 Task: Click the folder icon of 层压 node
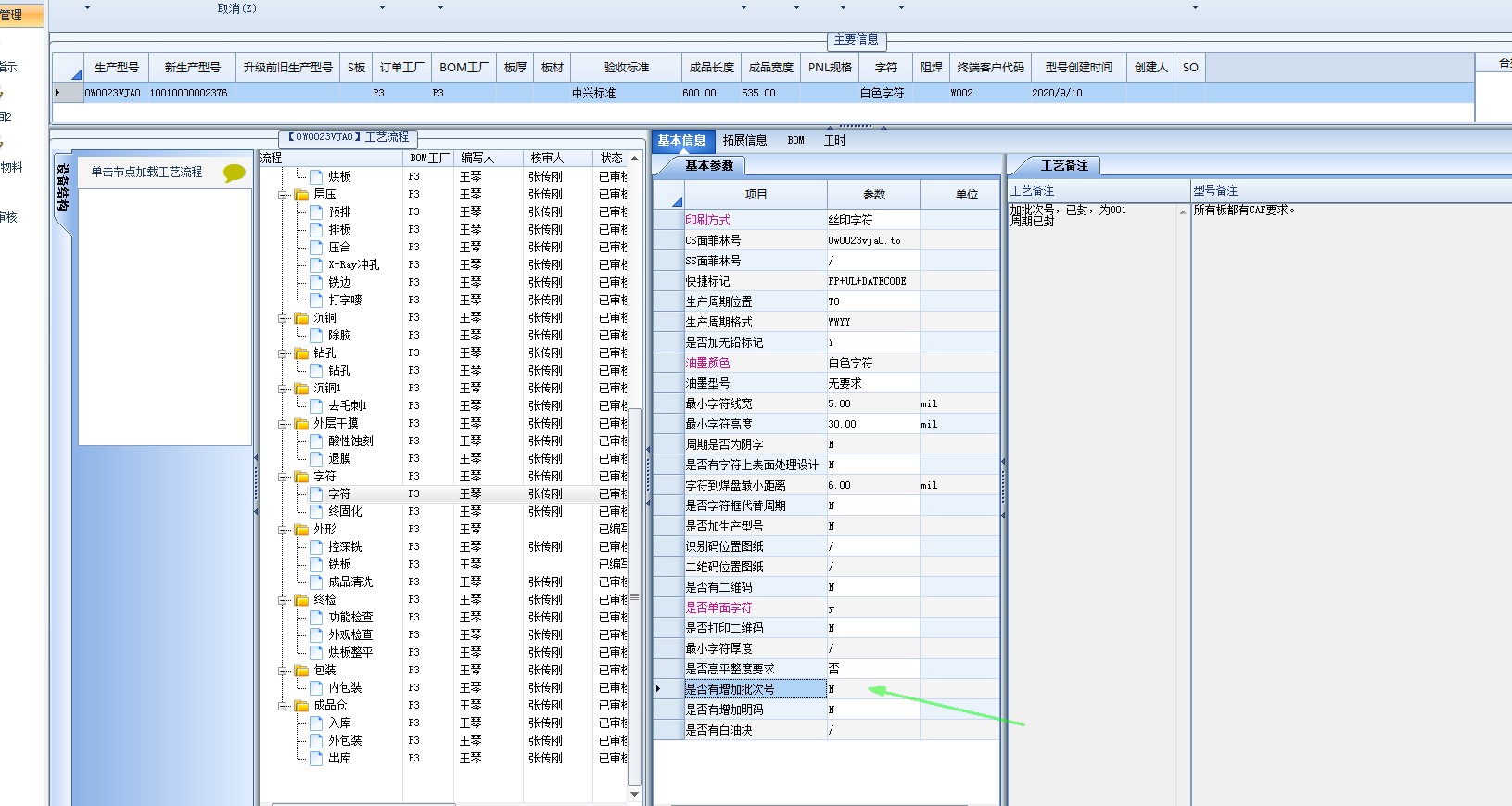[301, 195]
